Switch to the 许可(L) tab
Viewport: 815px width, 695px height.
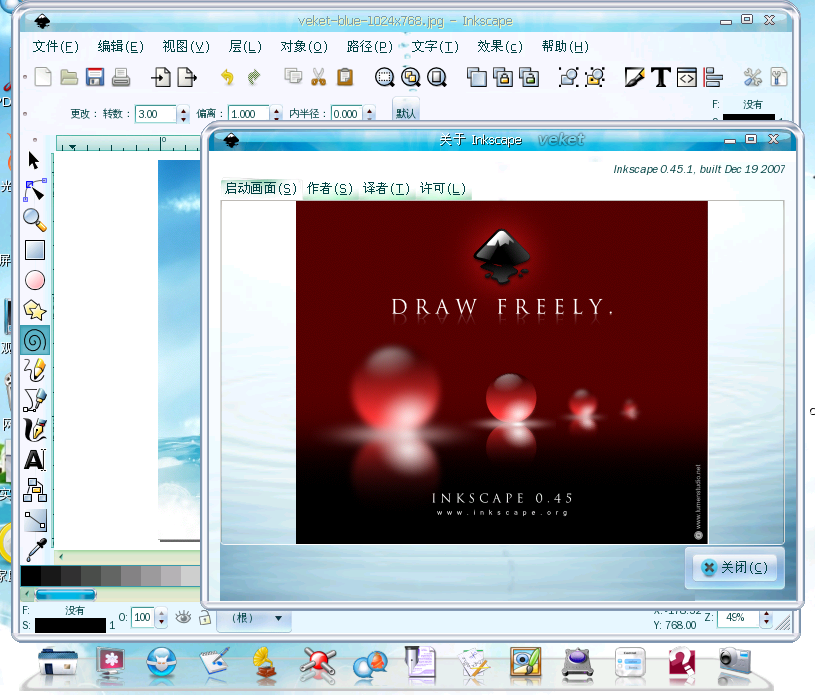442,188
